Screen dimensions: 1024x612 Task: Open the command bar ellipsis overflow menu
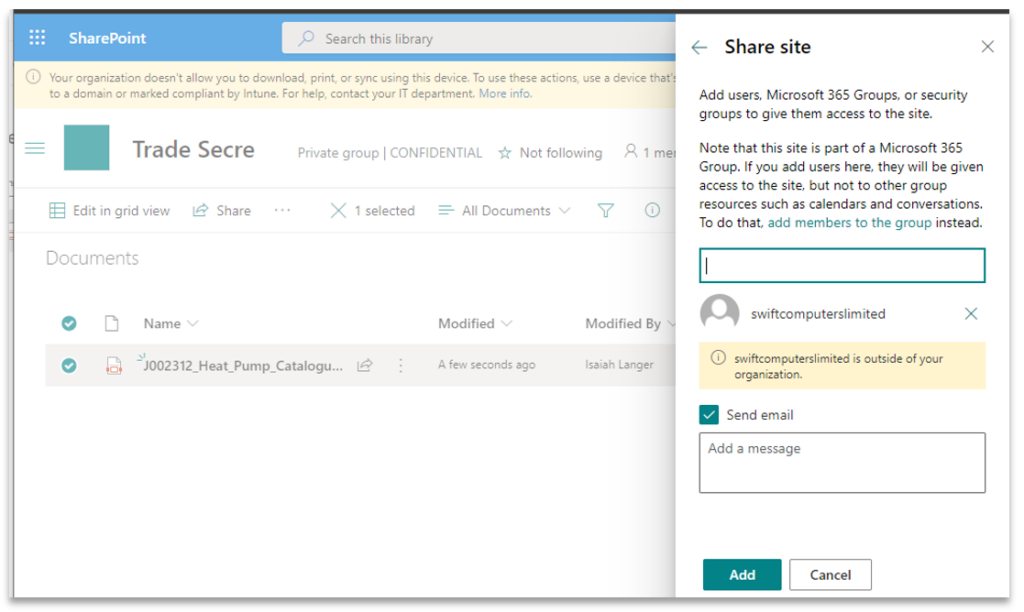tap(282, 210)
